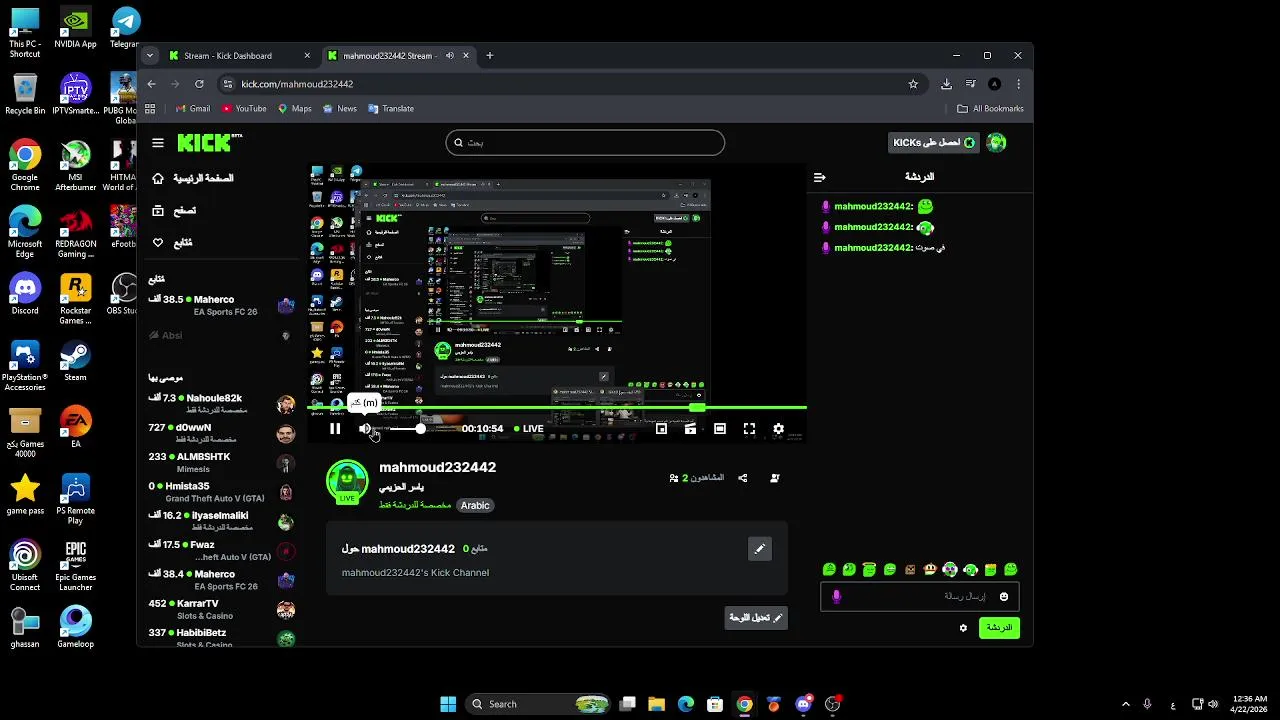
Task: Click the chat message input field
Action: tap(919, 596)
